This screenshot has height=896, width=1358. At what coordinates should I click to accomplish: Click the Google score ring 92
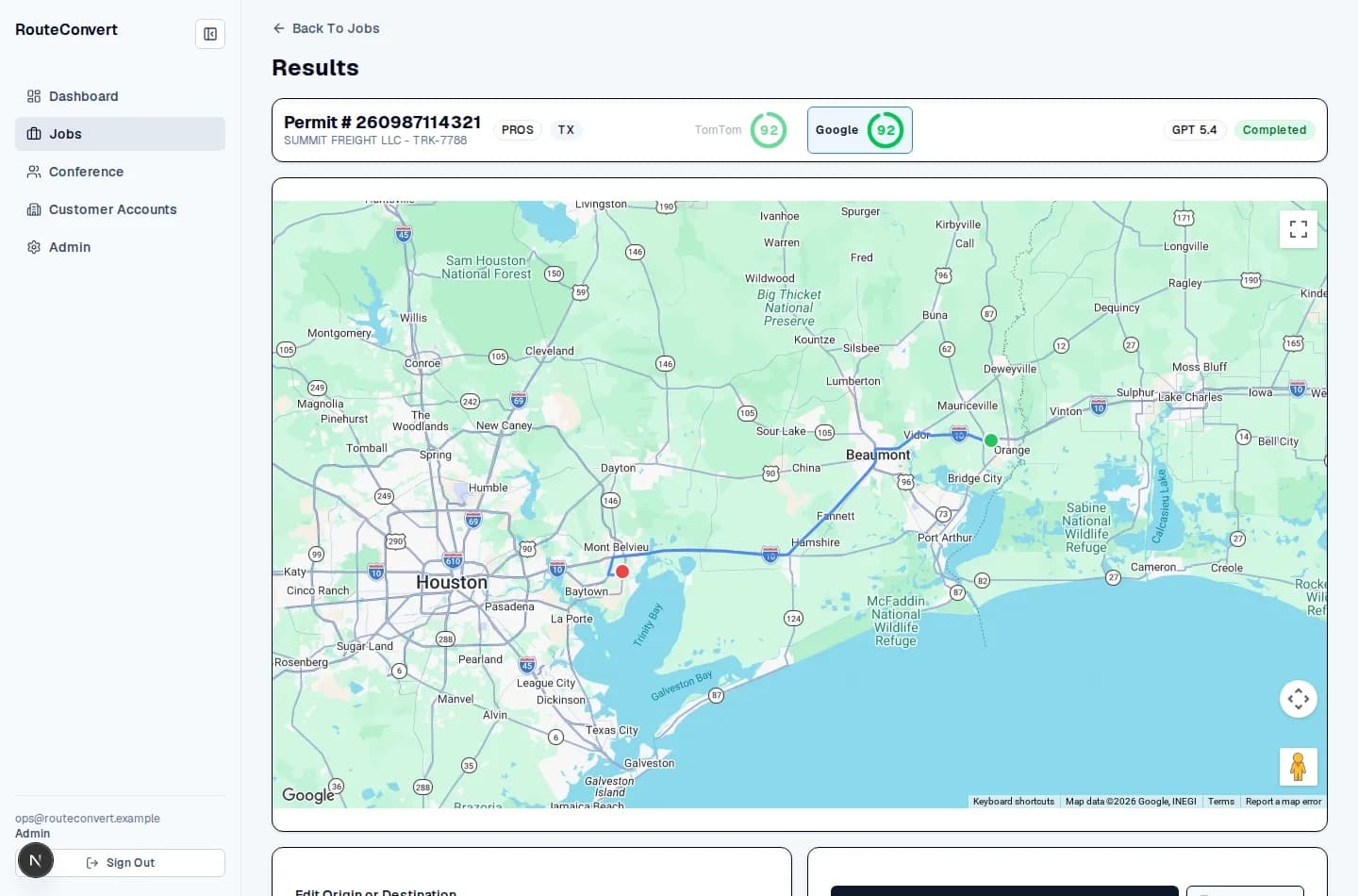coord(886,130)
